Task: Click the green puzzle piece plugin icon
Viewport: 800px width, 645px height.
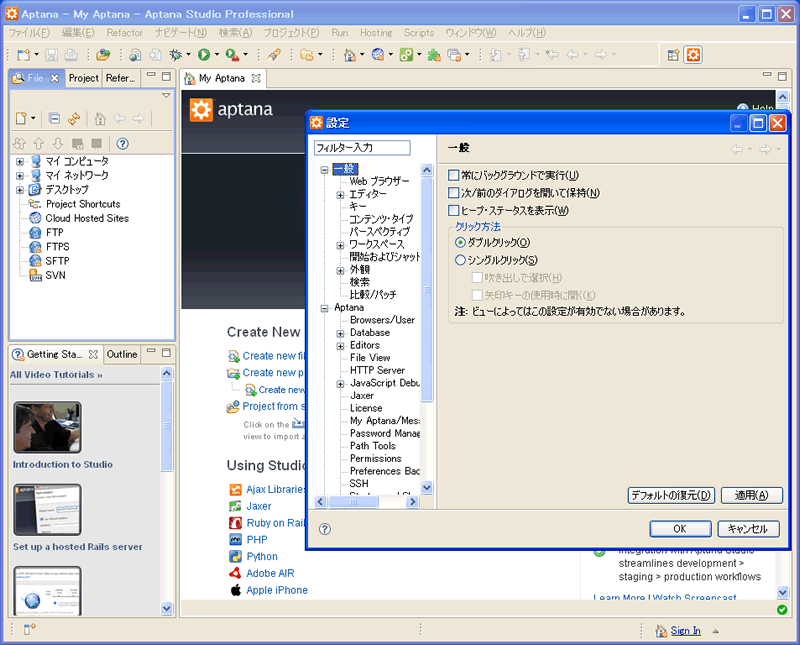Action: (434, 55)
